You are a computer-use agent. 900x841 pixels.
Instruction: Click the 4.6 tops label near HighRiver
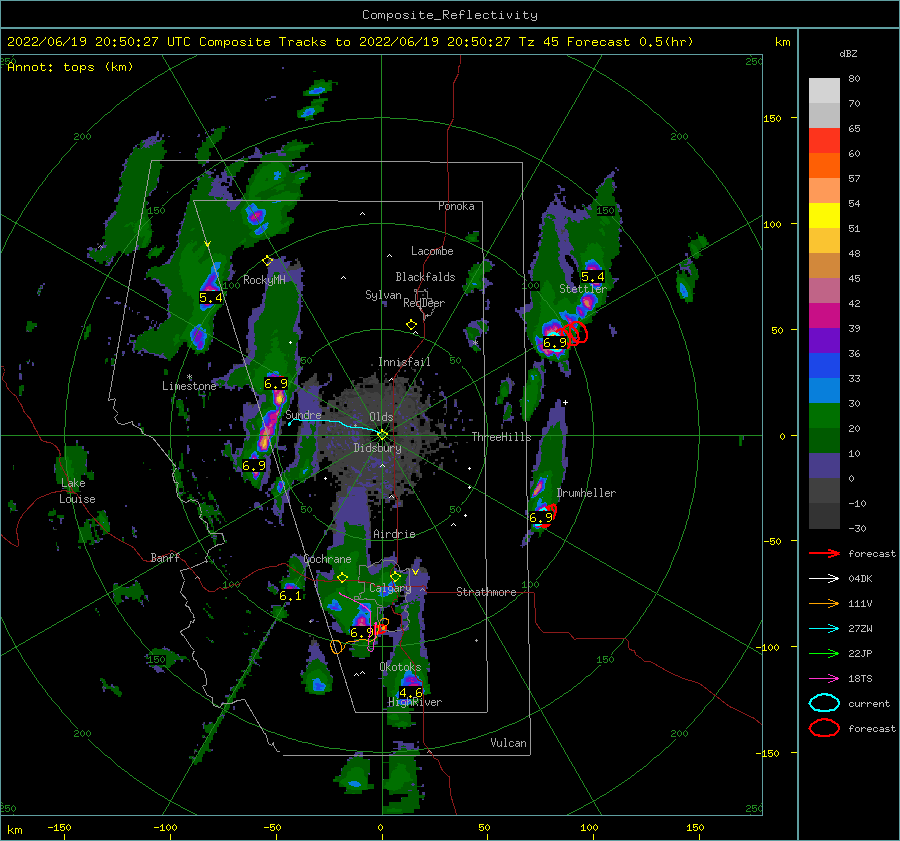click(x=411, y=693)
